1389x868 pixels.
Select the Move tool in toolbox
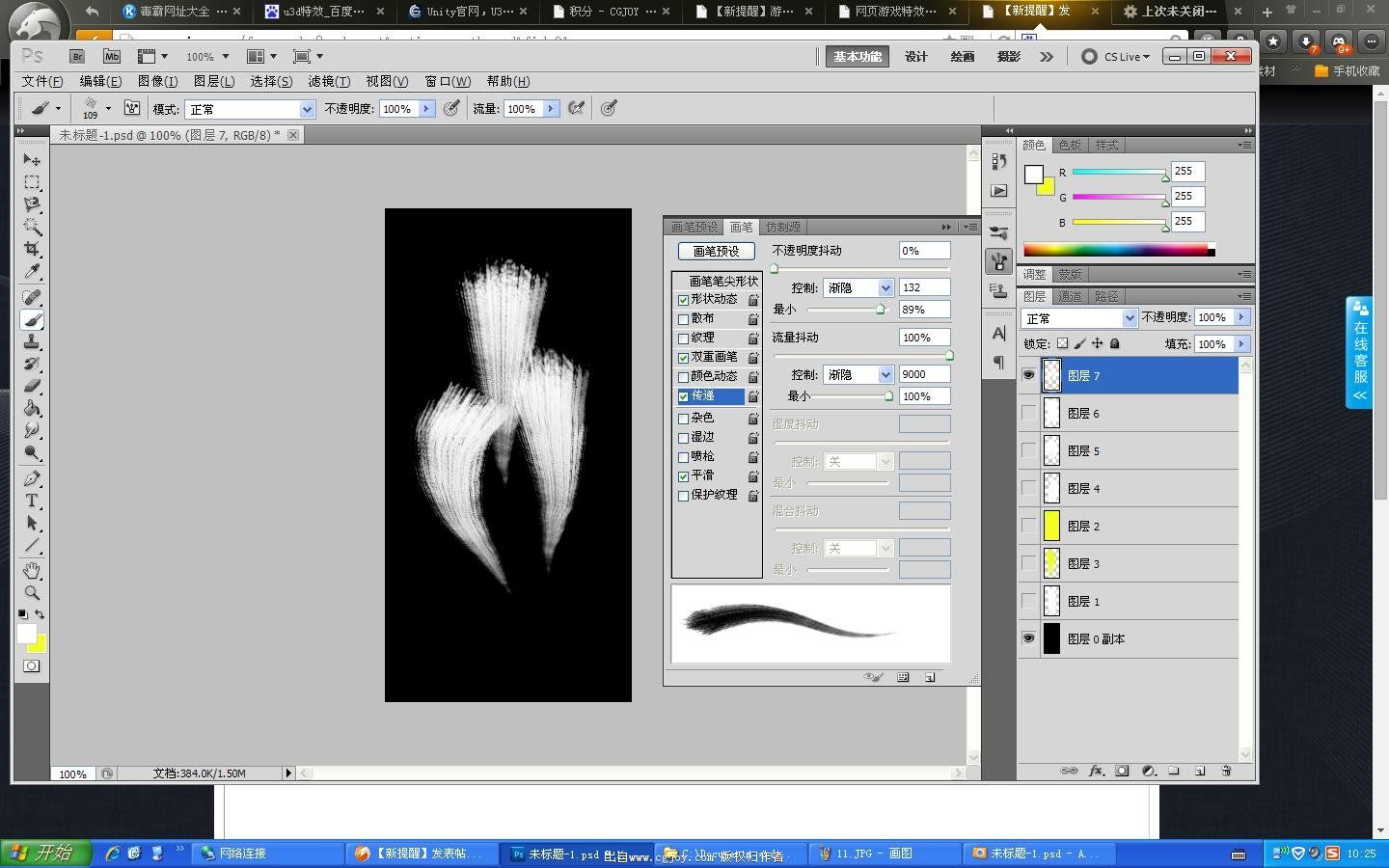32,159
